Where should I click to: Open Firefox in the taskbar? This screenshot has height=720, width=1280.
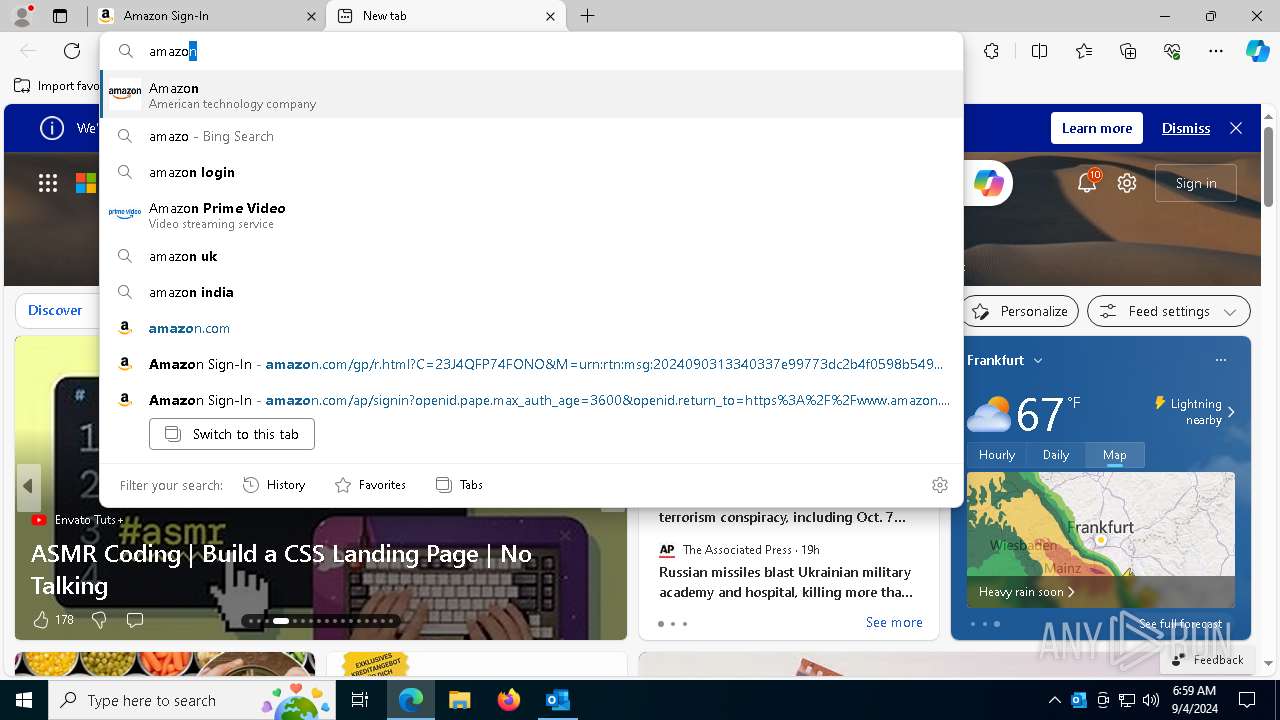click(508, 700)
